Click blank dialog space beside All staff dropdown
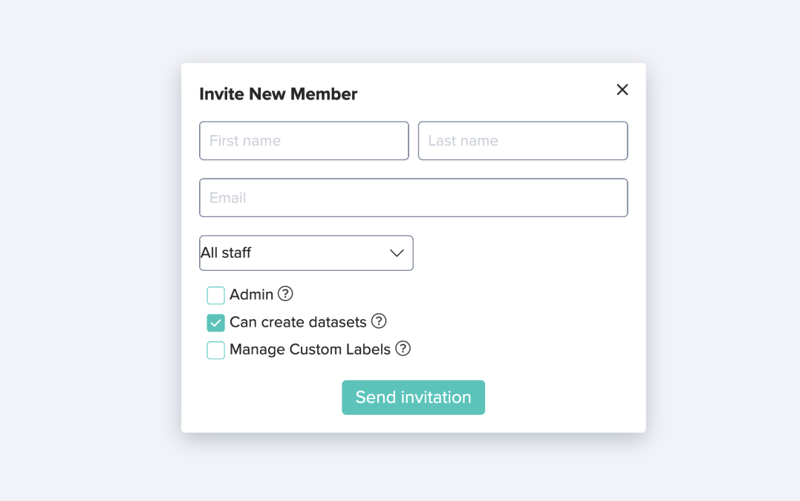Viewport: 800px width, 501px height. [520, 253]
